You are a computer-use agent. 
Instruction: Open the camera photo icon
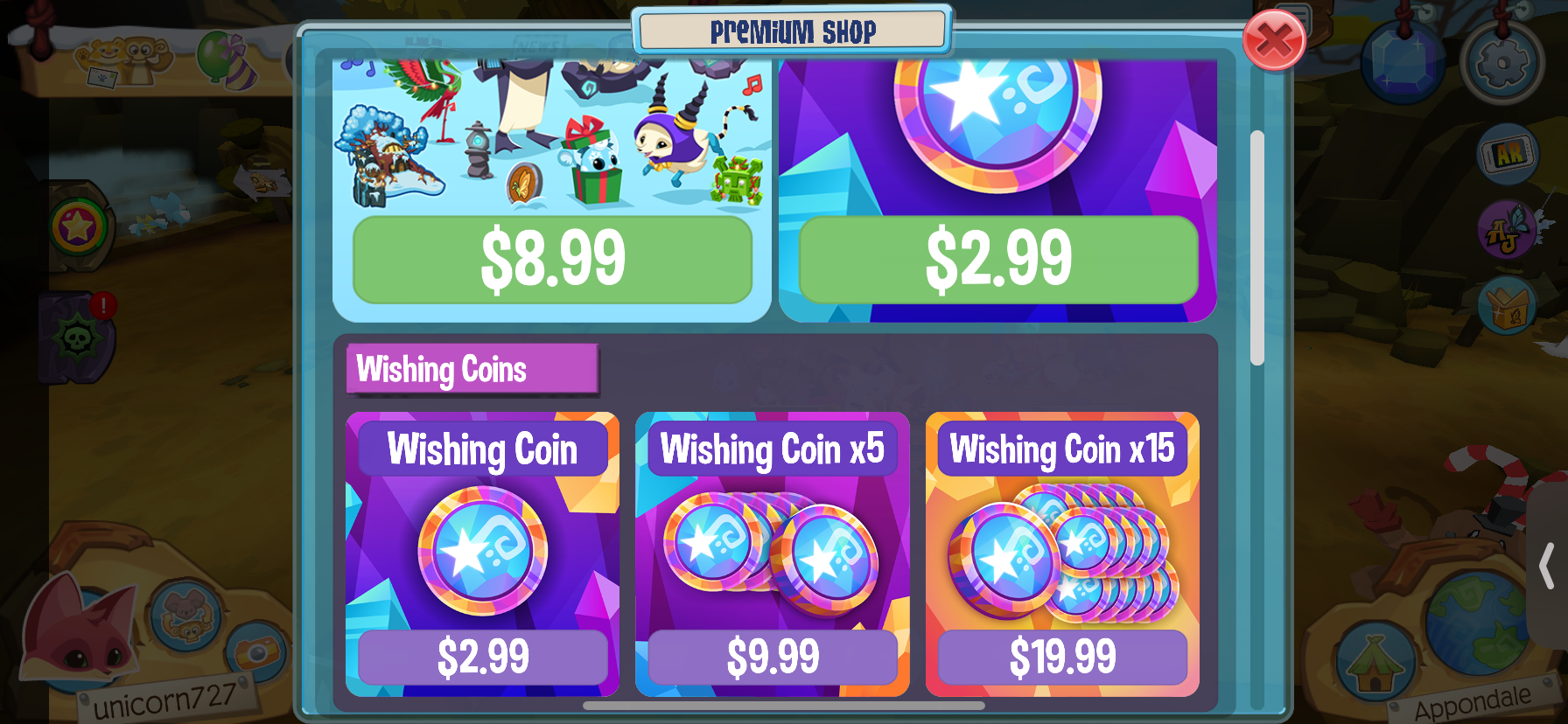tap(256, 651)
